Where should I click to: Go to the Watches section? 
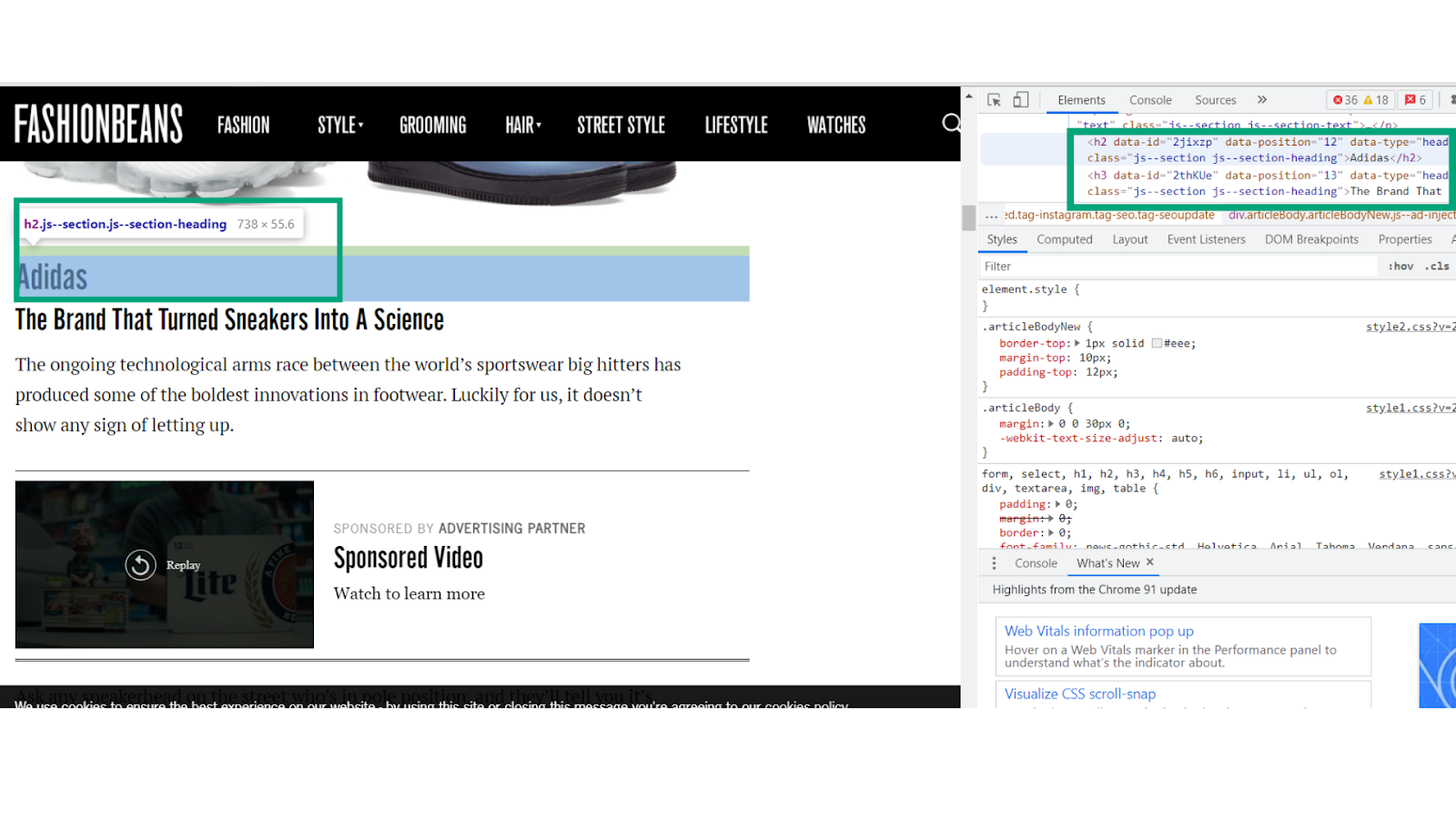pos(836,125)
